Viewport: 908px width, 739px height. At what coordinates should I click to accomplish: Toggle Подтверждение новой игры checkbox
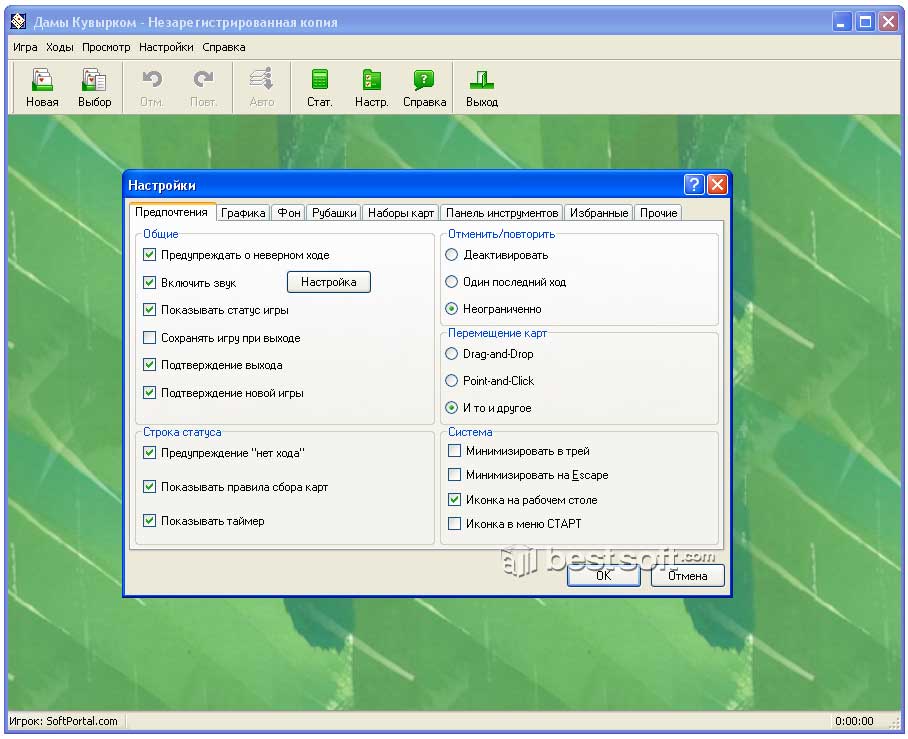[x=149, y=392]
